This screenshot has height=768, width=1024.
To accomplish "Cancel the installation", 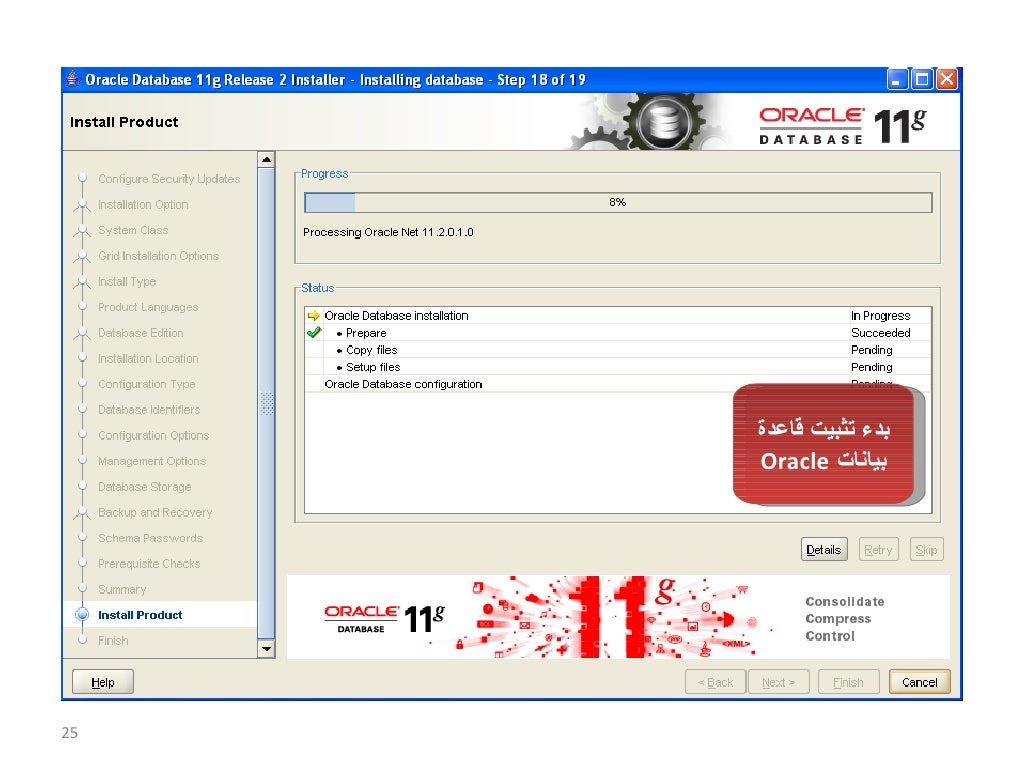I will (920, 682).
